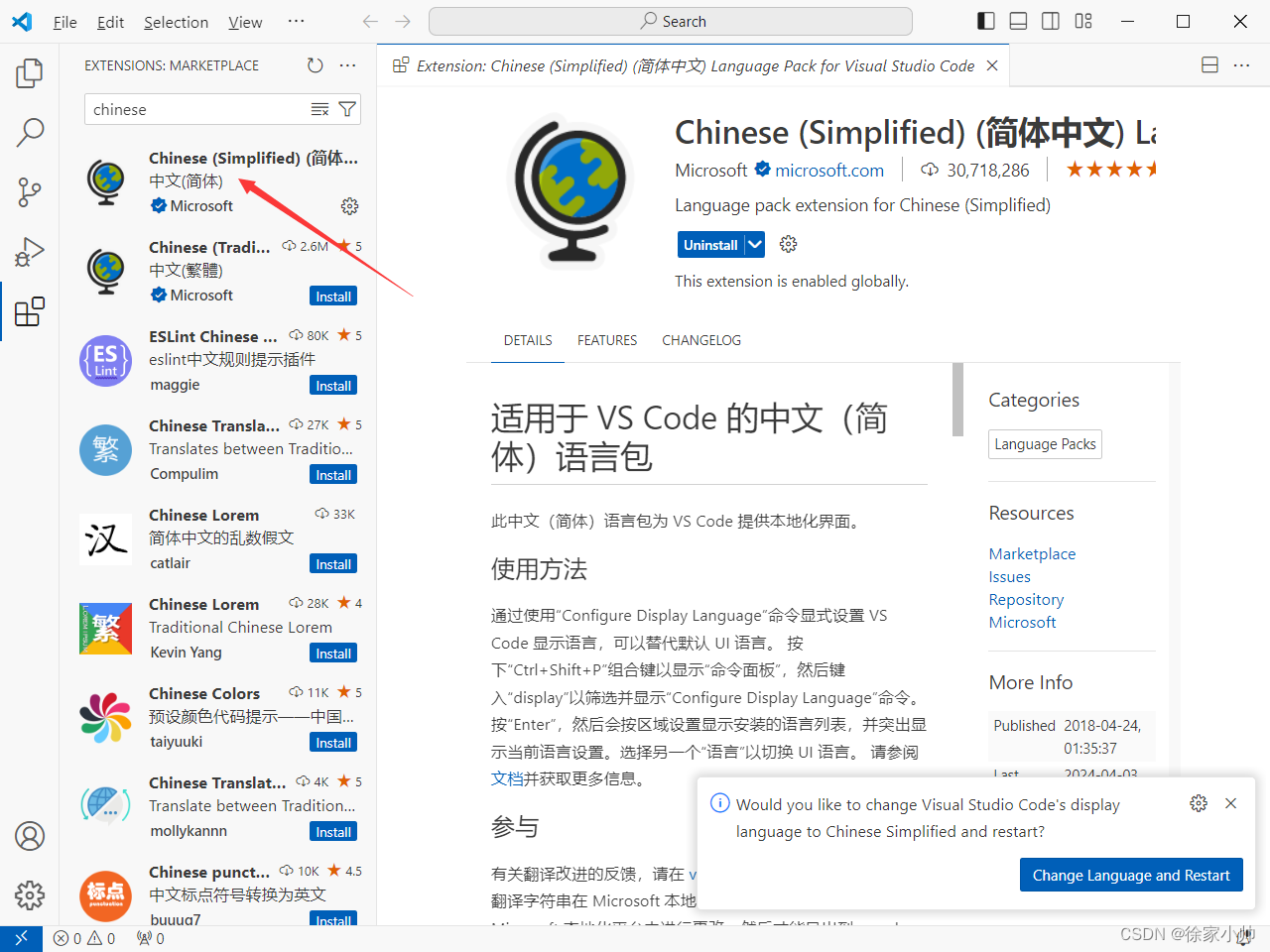The width and height of the screenshot is (1270, 952).
Task: Open manage gear for Chinese (Simplified) list item
Action: (x=349, y=206)
